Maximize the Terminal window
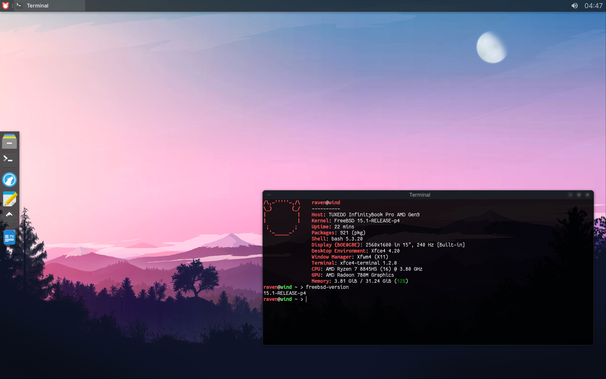 tap(579, 195)
